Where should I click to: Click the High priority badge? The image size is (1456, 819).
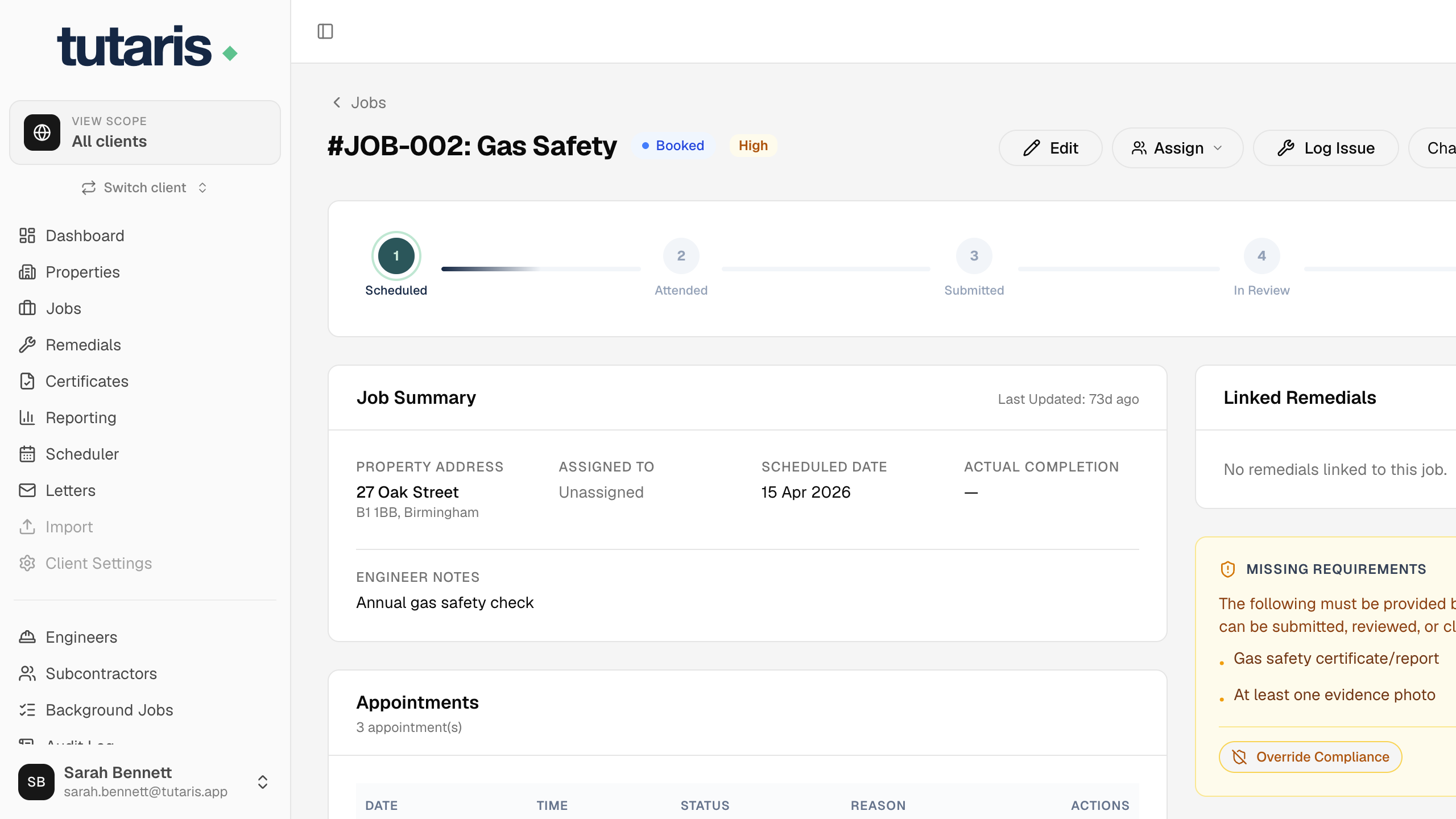pyautogui.click(x=753, y=146)
